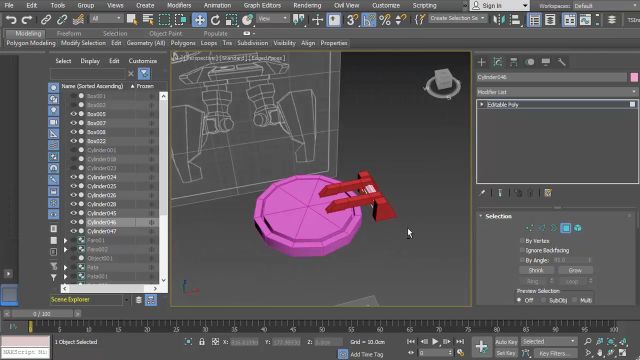640x360 pixels.
Task: Open the Modifier List dropdown
Action: click(x=557, y=92)
